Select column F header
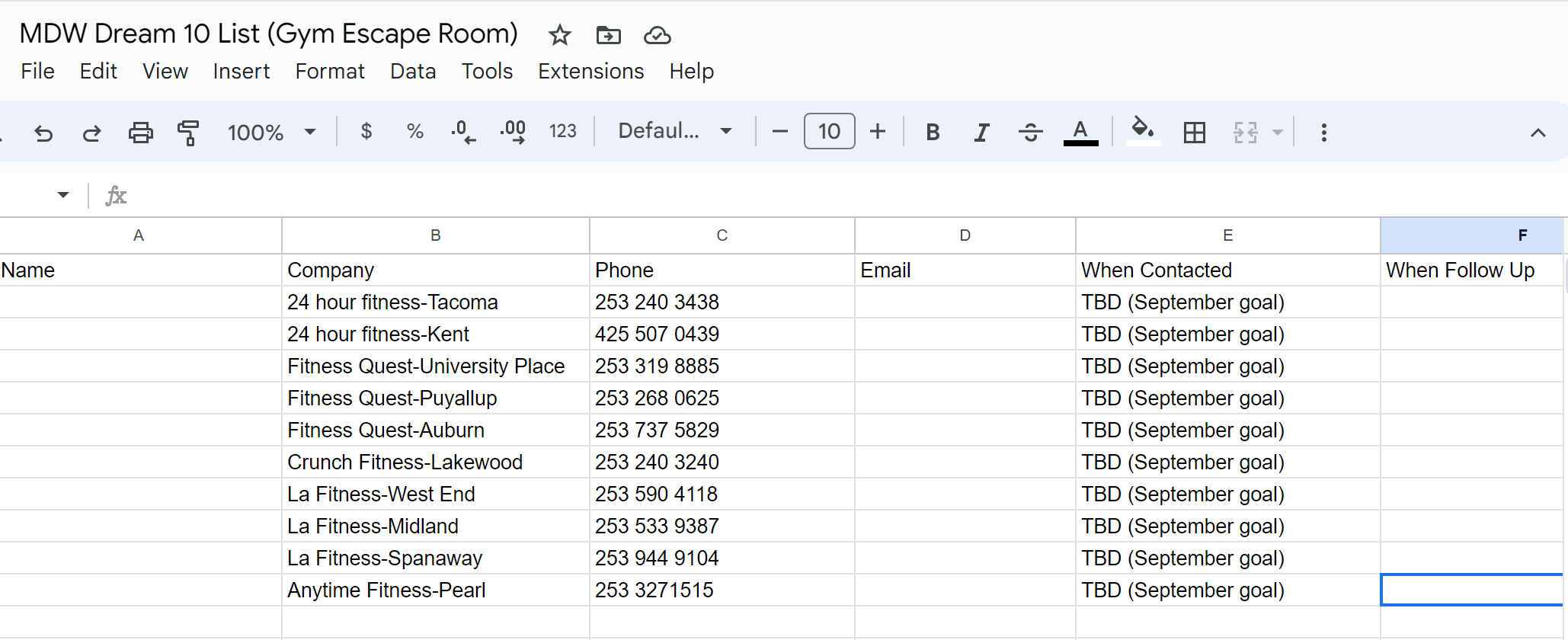Screen dimensions: 1568x640 click(1472, 235)
